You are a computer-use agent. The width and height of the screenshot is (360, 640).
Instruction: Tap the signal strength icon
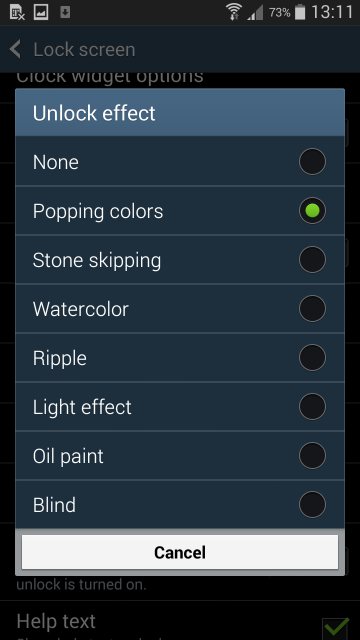pyautogui.click(x=255, y=12)
